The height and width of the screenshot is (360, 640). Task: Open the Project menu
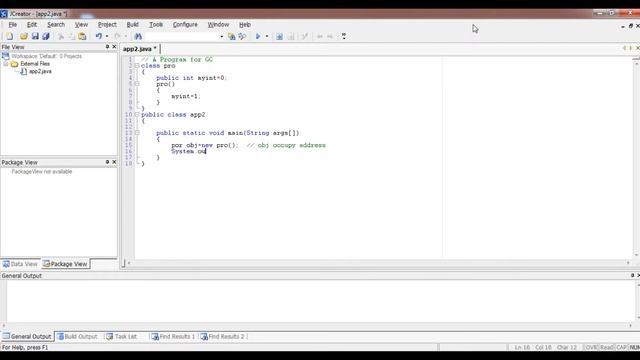coord(107,25)
